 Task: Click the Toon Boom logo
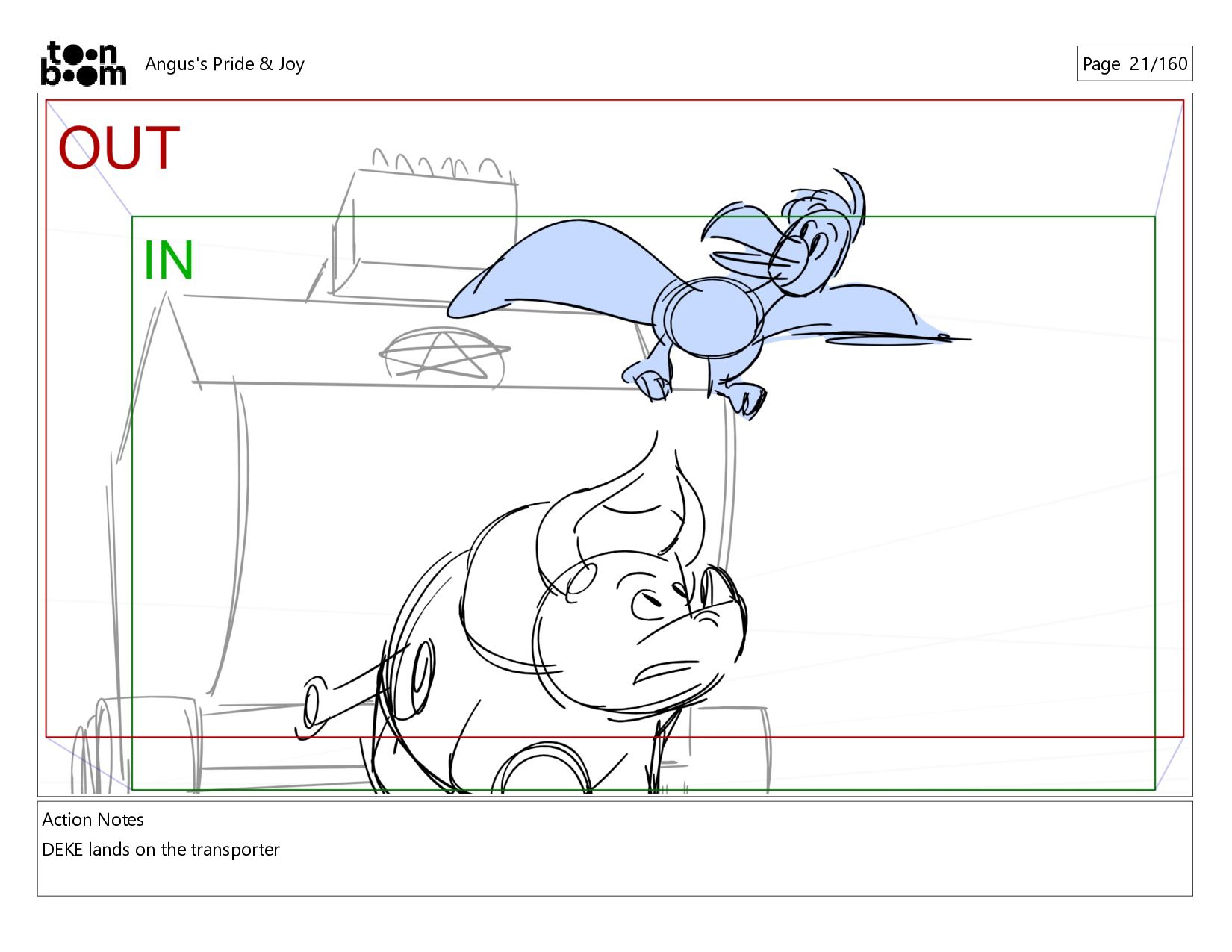point(83,63)
